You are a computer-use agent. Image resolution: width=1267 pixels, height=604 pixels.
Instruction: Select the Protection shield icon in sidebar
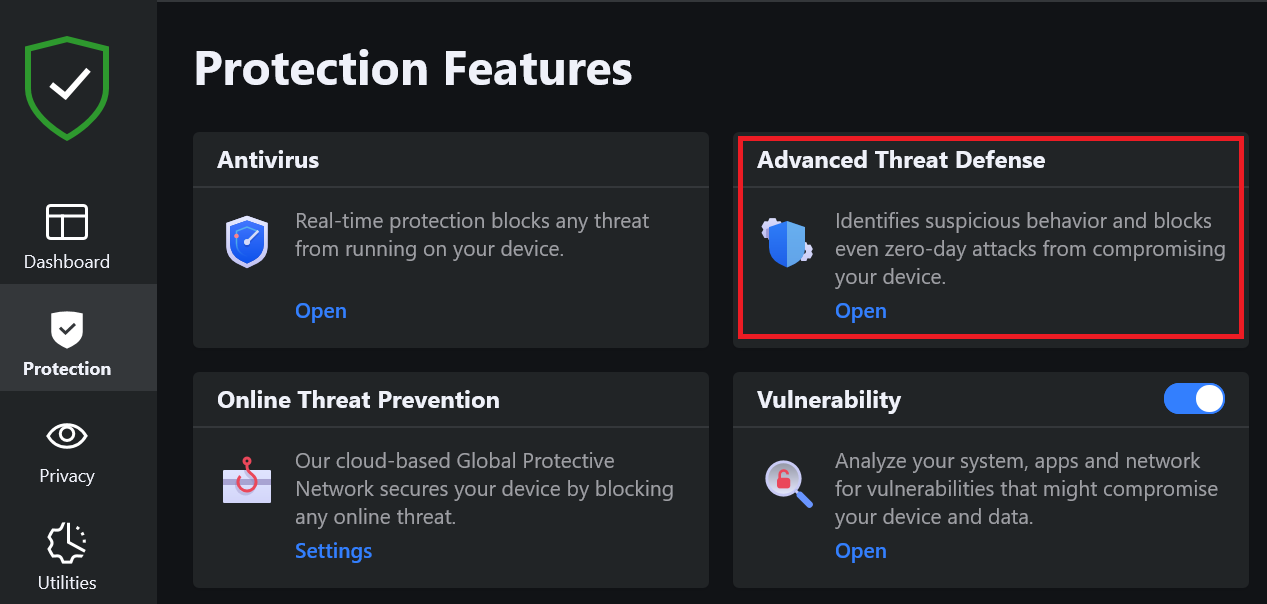67,328
